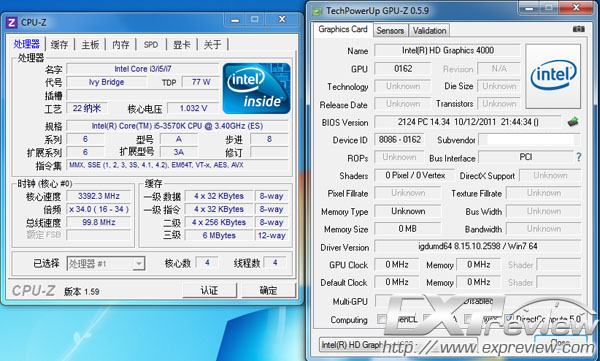This screenshot has height=361, width=600.
Task: Toggle the DirectCompute 5.0 checkbox
Action: pyautogui.click(x=509, y=319)
